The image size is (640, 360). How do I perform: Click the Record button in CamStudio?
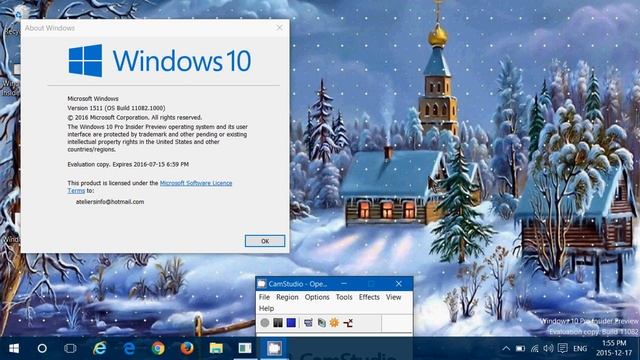click(265, 323)
